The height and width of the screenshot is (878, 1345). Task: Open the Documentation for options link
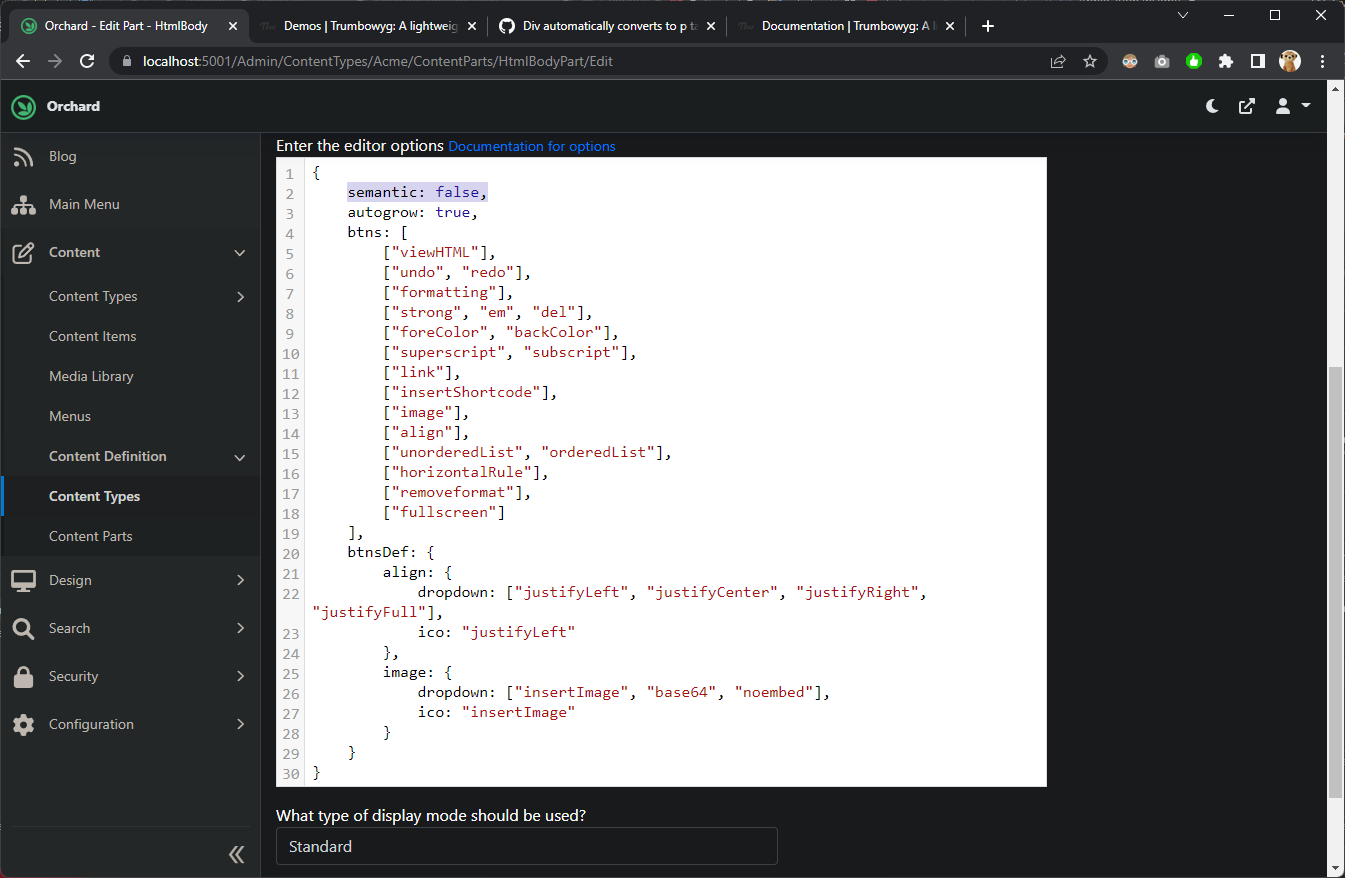[531, 146]
